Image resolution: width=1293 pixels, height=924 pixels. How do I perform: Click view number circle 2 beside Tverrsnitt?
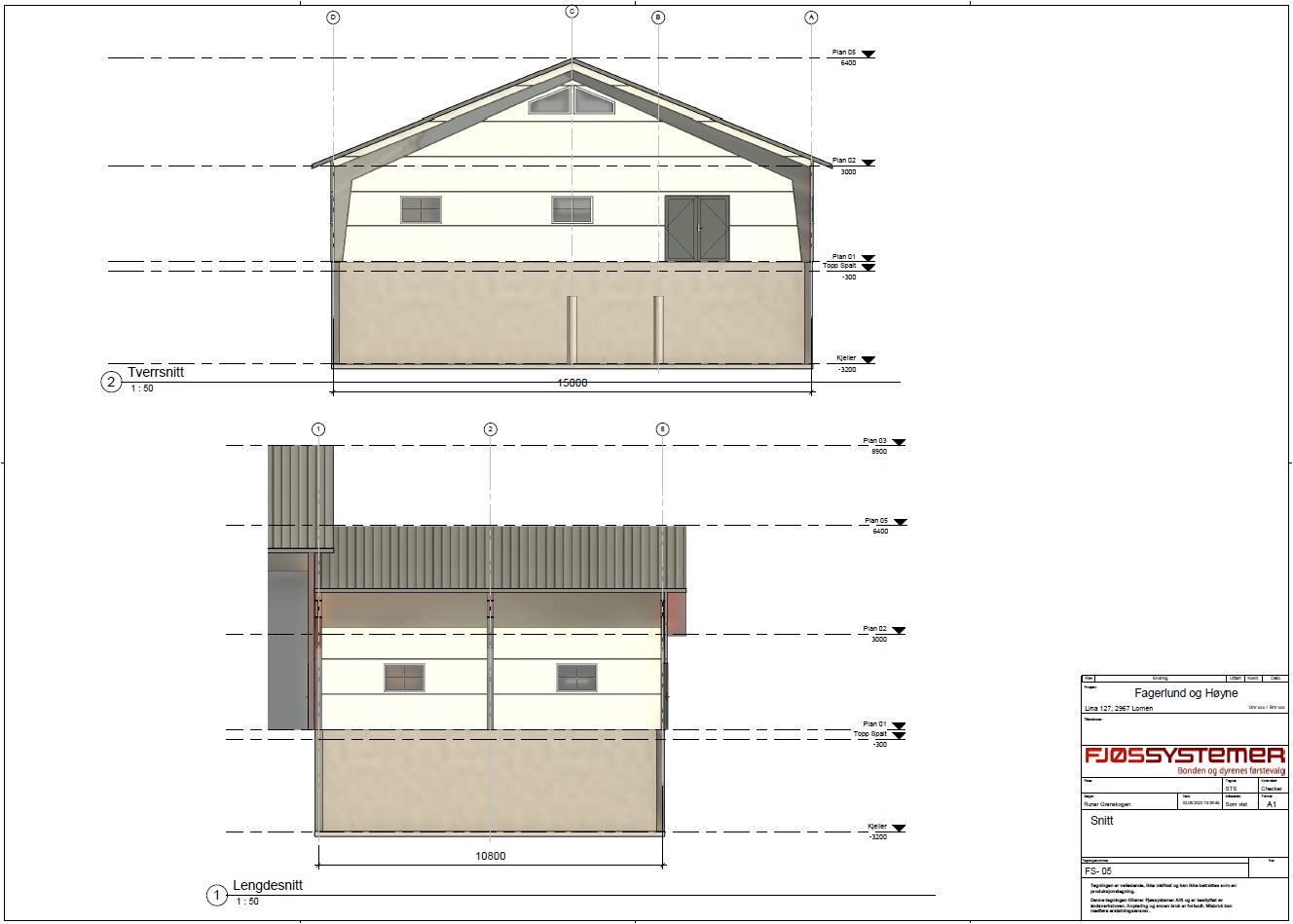click(x=111, y=382)
